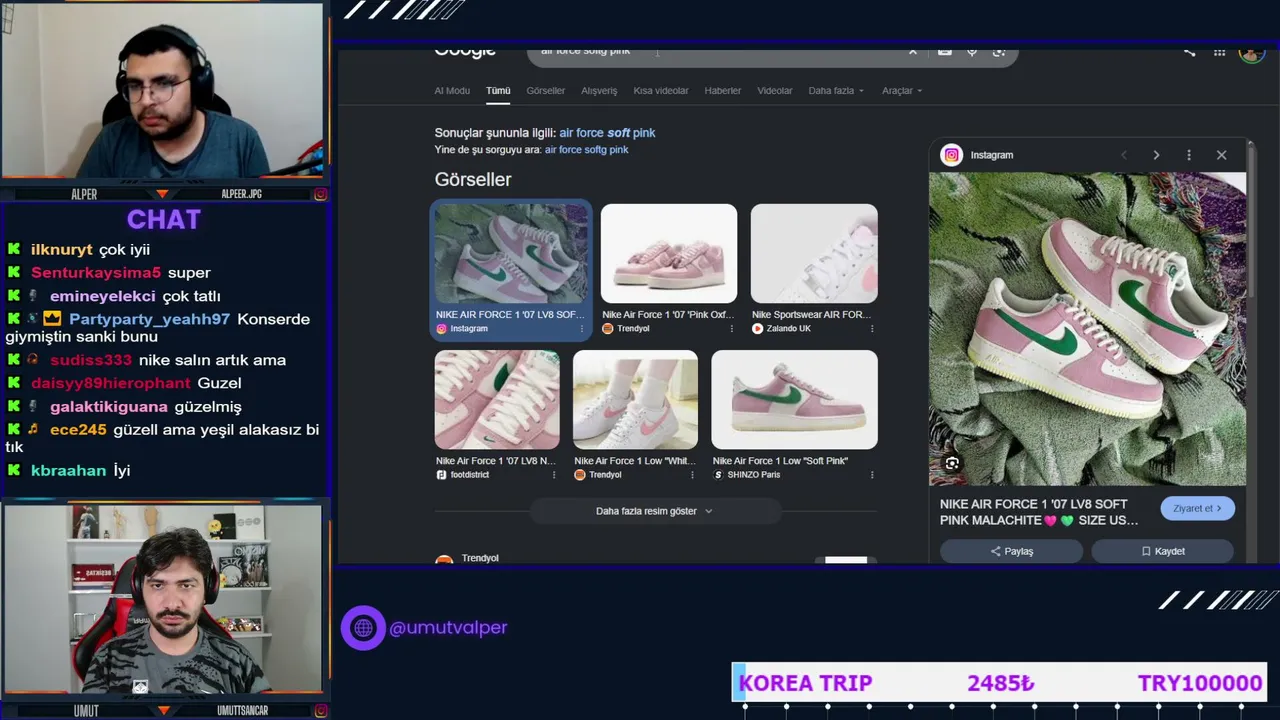Open options menu for Zalando UK result
The image size is (1280, 720).
(x=872, y=329)
